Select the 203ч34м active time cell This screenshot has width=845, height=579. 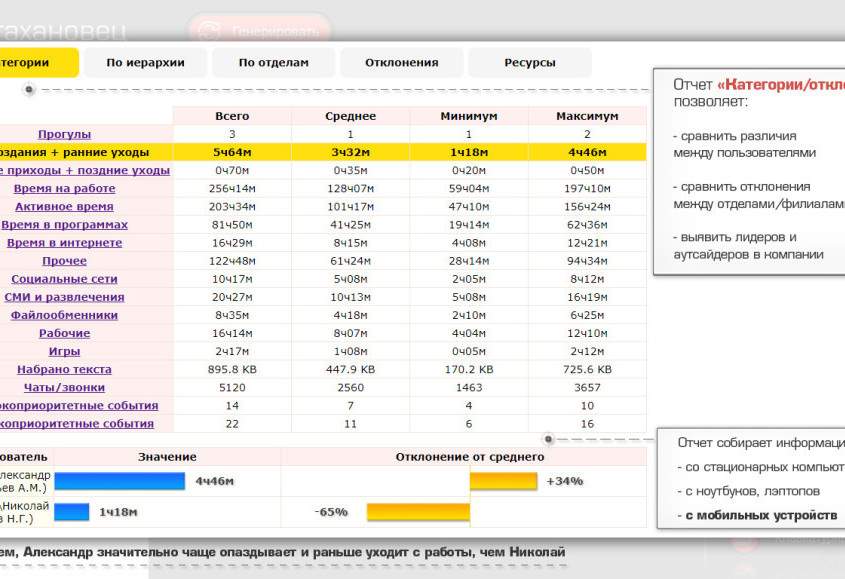click(x=232, y=206)
